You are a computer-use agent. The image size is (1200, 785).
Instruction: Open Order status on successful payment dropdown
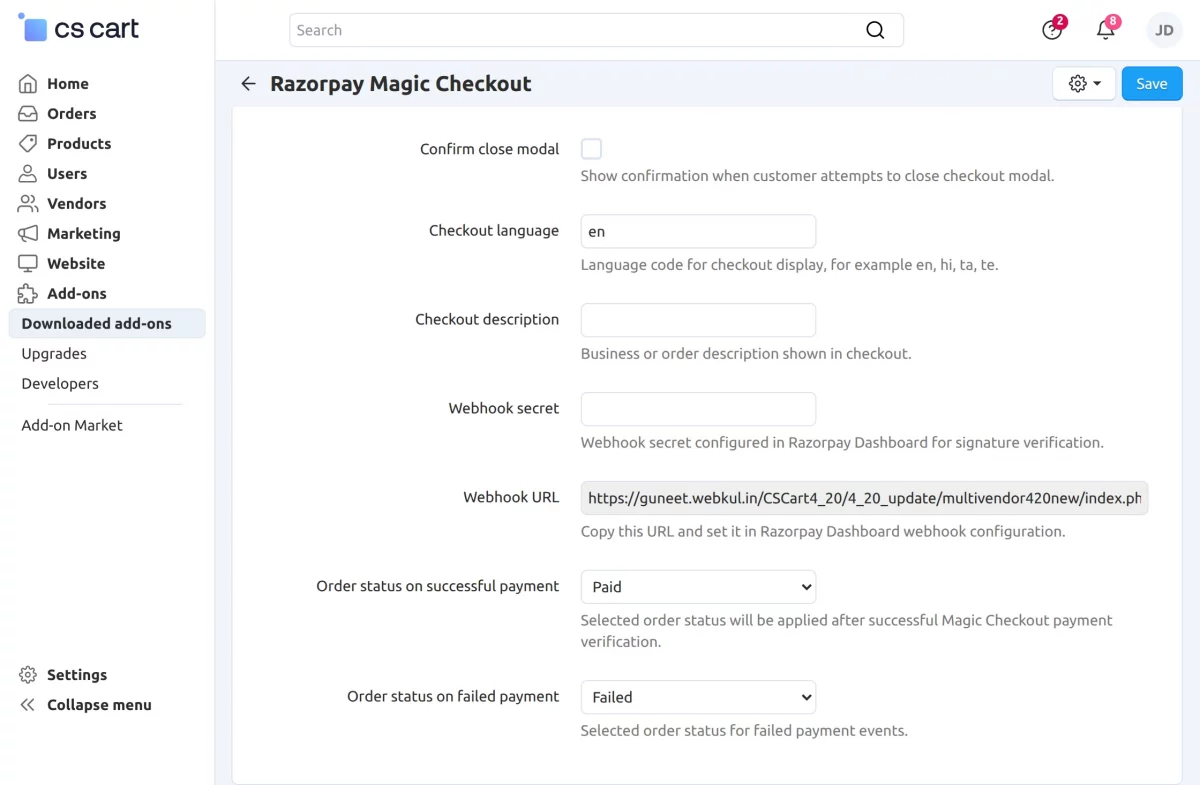point(698,587)
